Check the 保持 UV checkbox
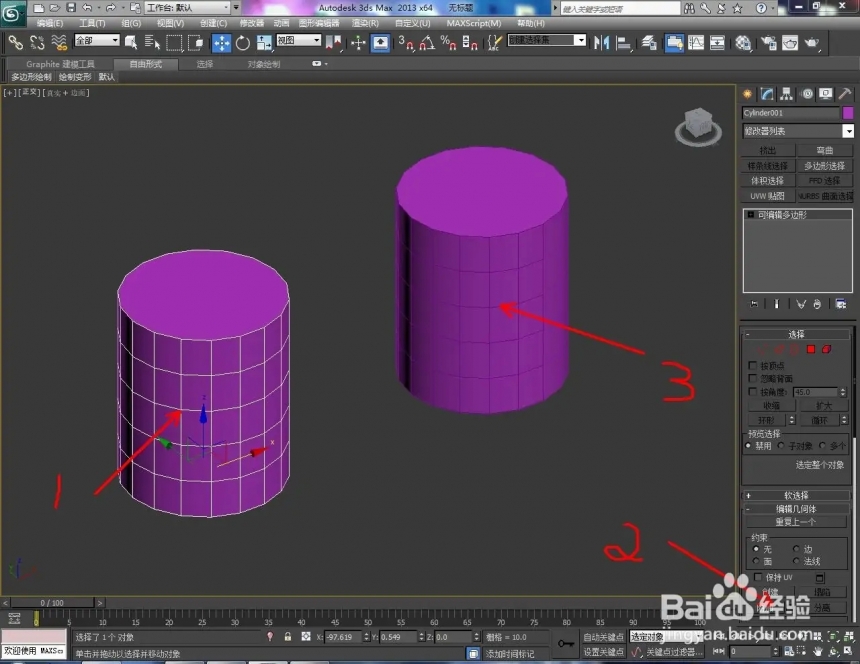The image size is (860, 664). tap(758, 577)
